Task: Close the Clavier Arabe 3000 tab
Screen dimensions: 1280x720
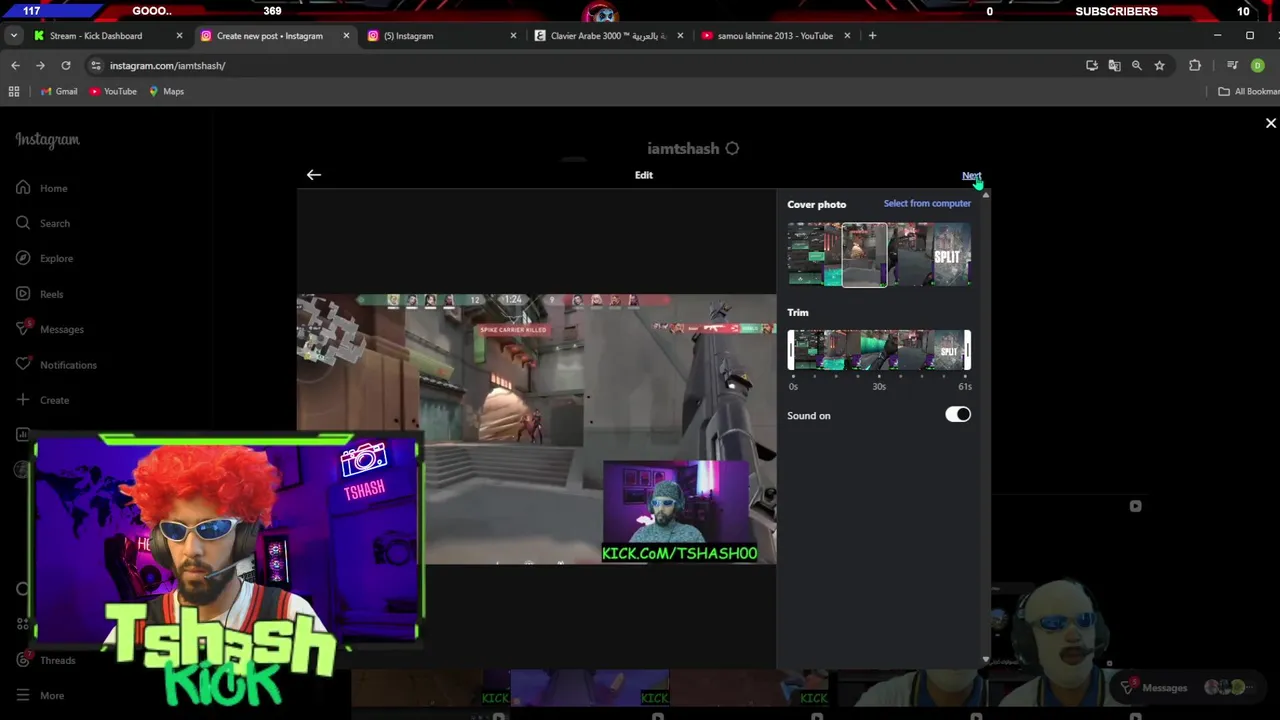Action: pos(680,36)
